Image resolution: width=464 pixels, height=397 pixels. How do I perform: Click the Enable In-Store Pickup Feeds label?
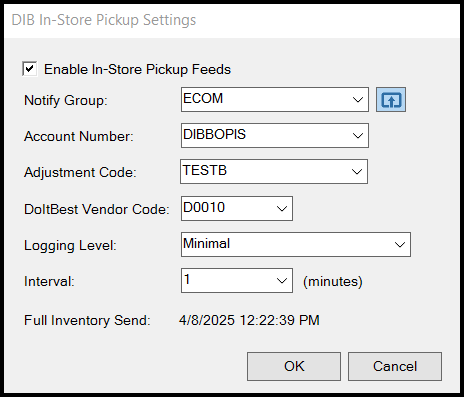click(x=137, y=69)
